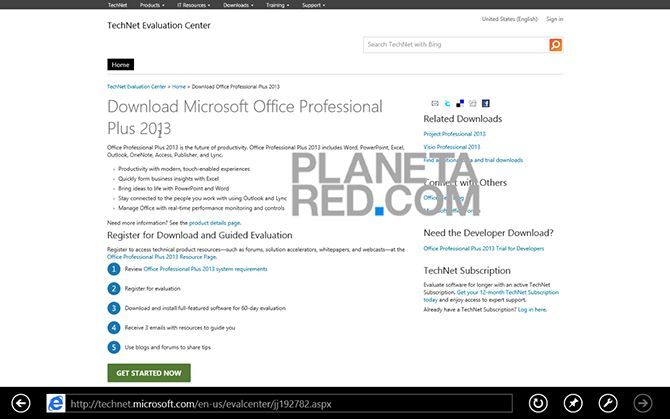Click the Sign in link
The height and width of the screenshot is (419, 670).
pyautogui.click(x=554, y=19)
